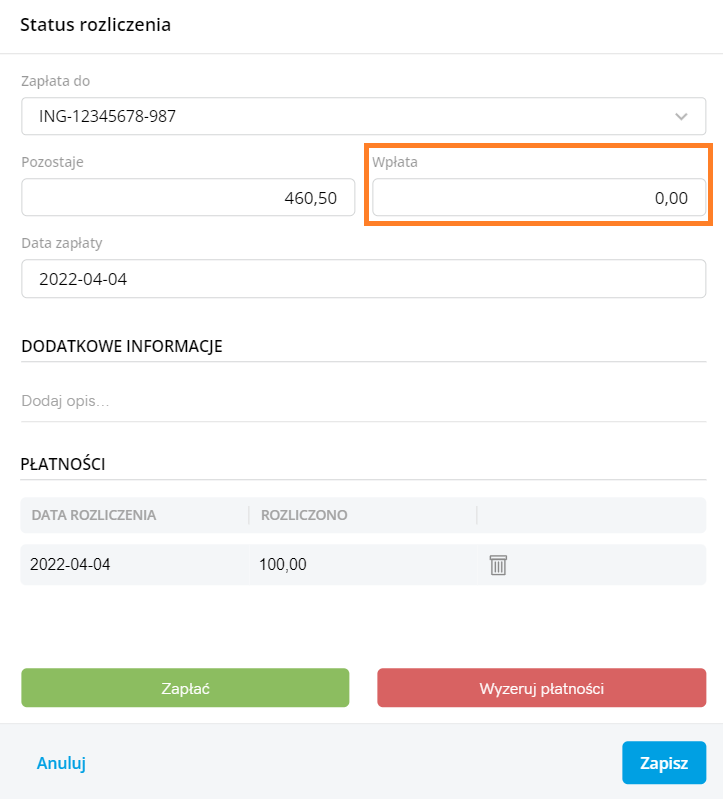Image resolution: width=723 pixels, height=799 pixels.
Task: Click the Pozostaje field showing 460,50
Action: tap(188, 197)
